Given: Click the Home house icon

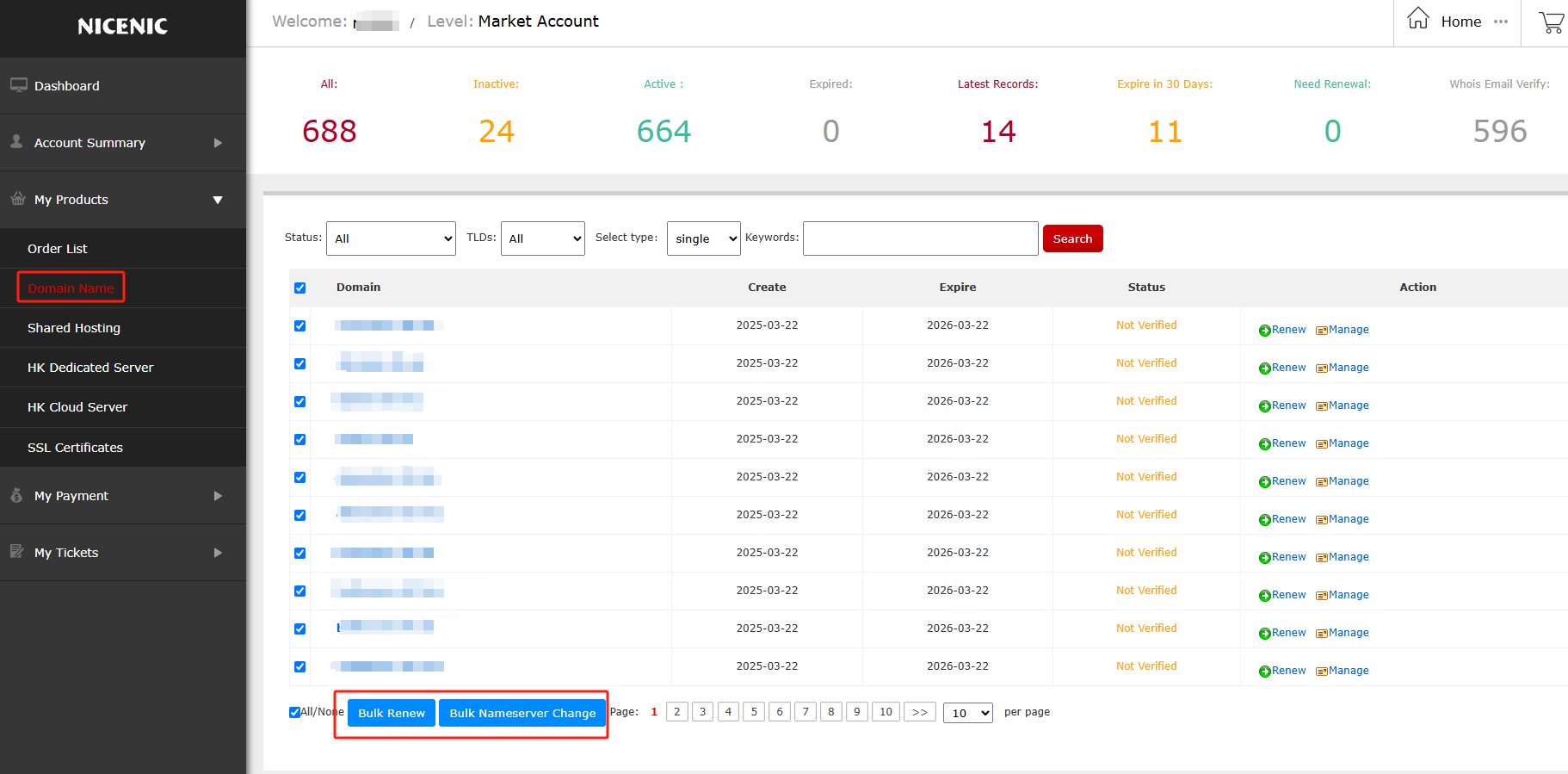Looking at the screenshot, I should (1418, 19).
